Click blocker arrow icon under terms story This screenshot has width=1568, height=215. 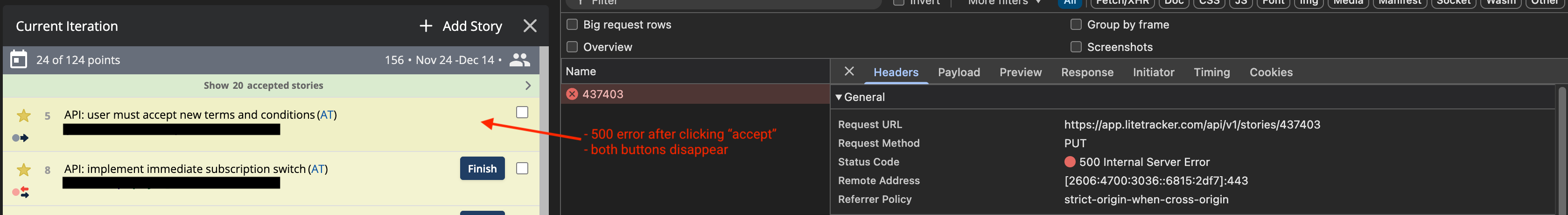pyautogui.click(x=20, y=138)
